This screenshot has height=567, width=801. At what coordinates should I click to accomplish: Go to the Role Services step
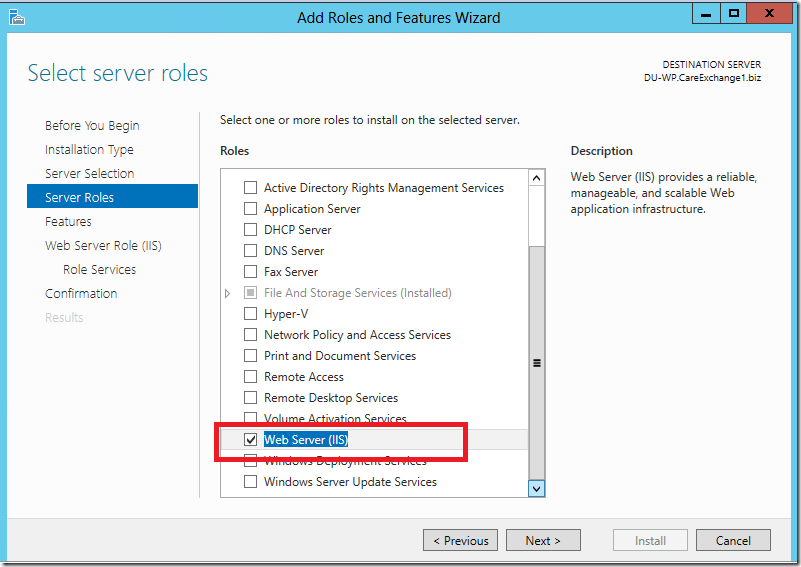(100, 270)
